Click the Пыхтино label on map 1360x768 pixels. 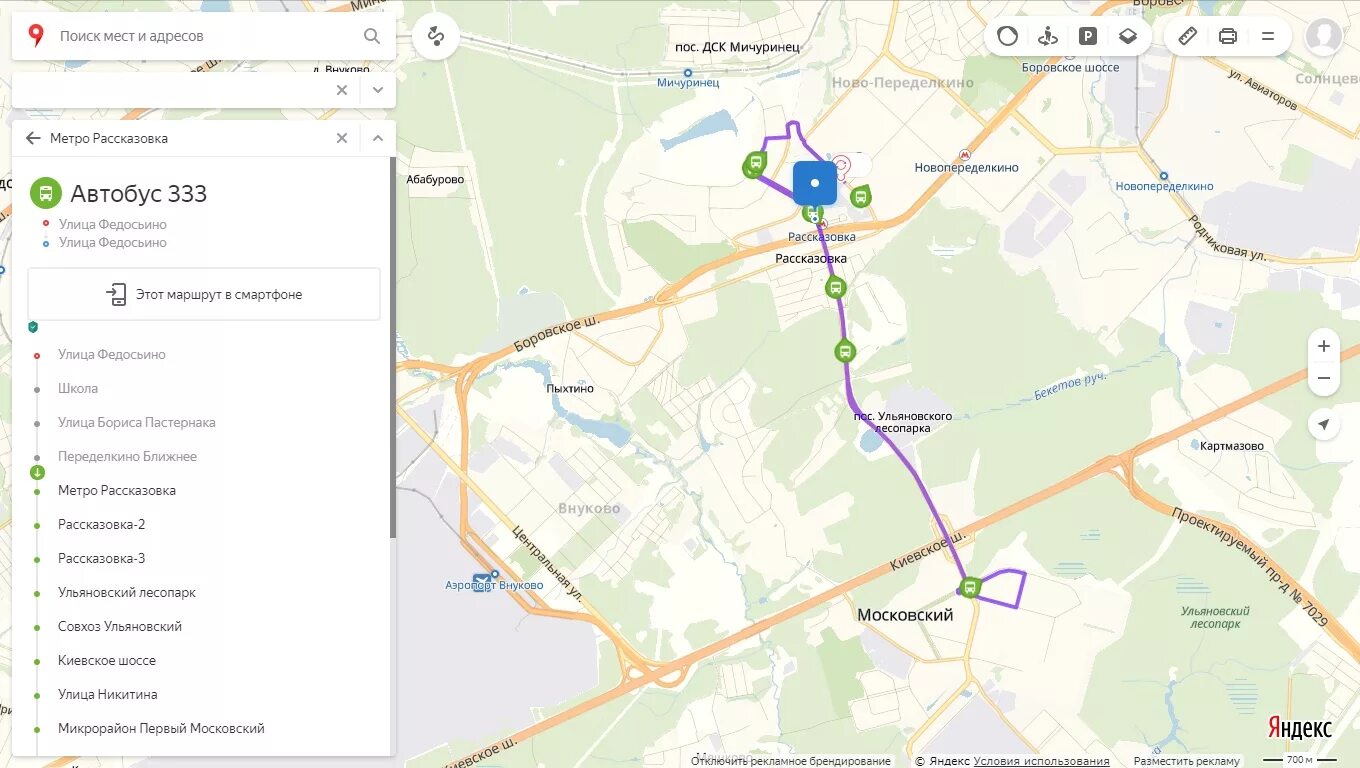click(x=570, y=388)
